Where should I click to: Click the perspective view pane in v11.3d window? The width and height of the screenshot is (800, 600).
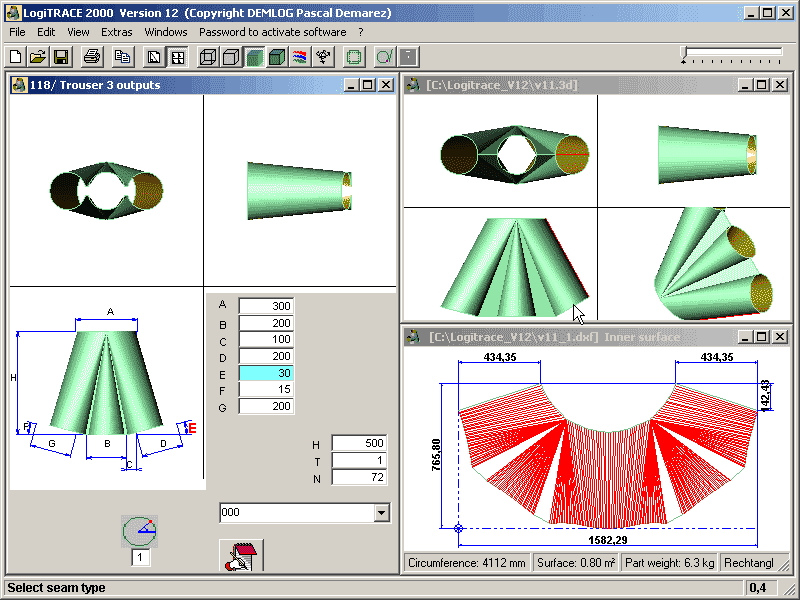point(694,264)
